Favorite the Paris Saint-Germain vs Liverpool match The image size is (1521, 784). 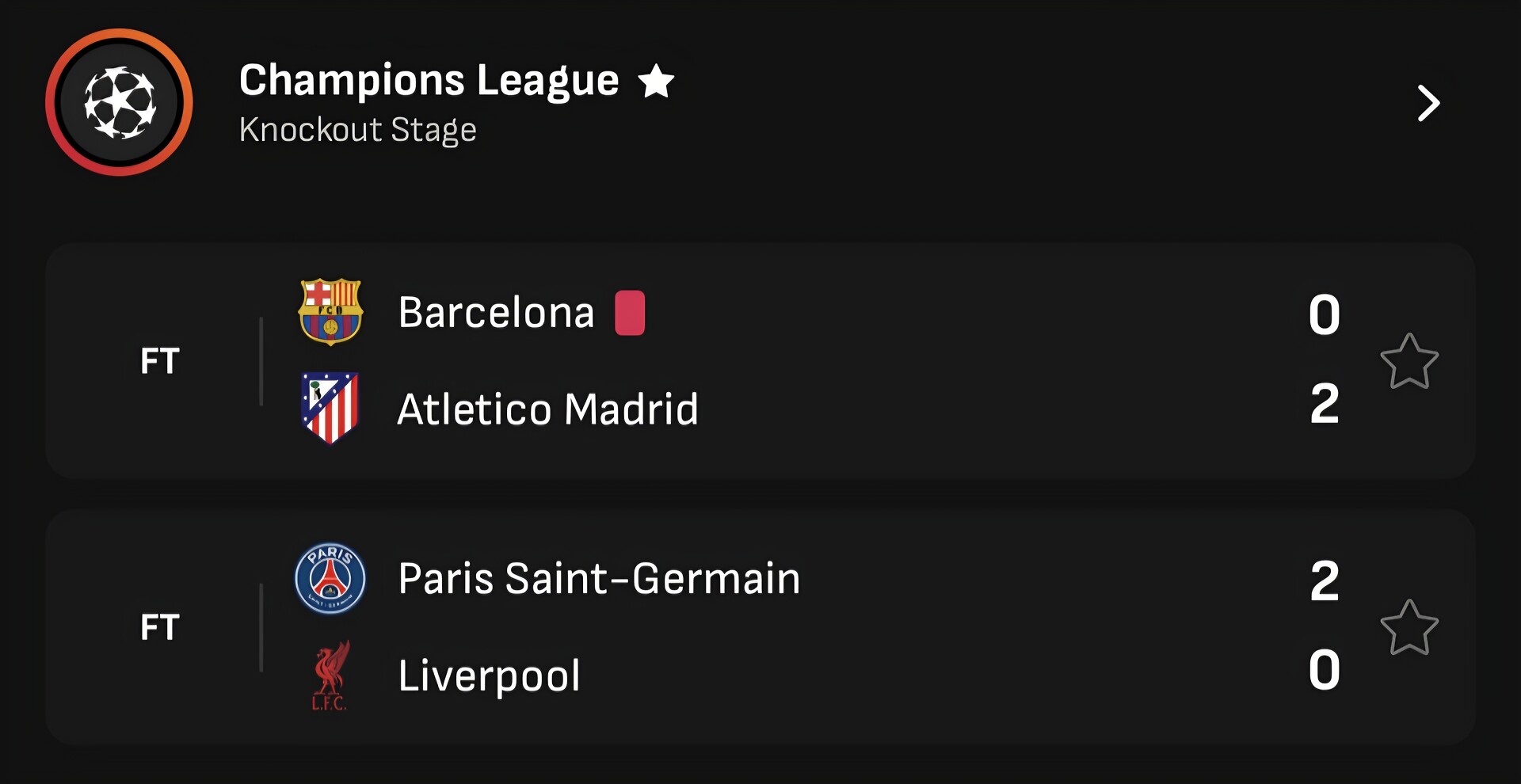(x=1409, y=627)
